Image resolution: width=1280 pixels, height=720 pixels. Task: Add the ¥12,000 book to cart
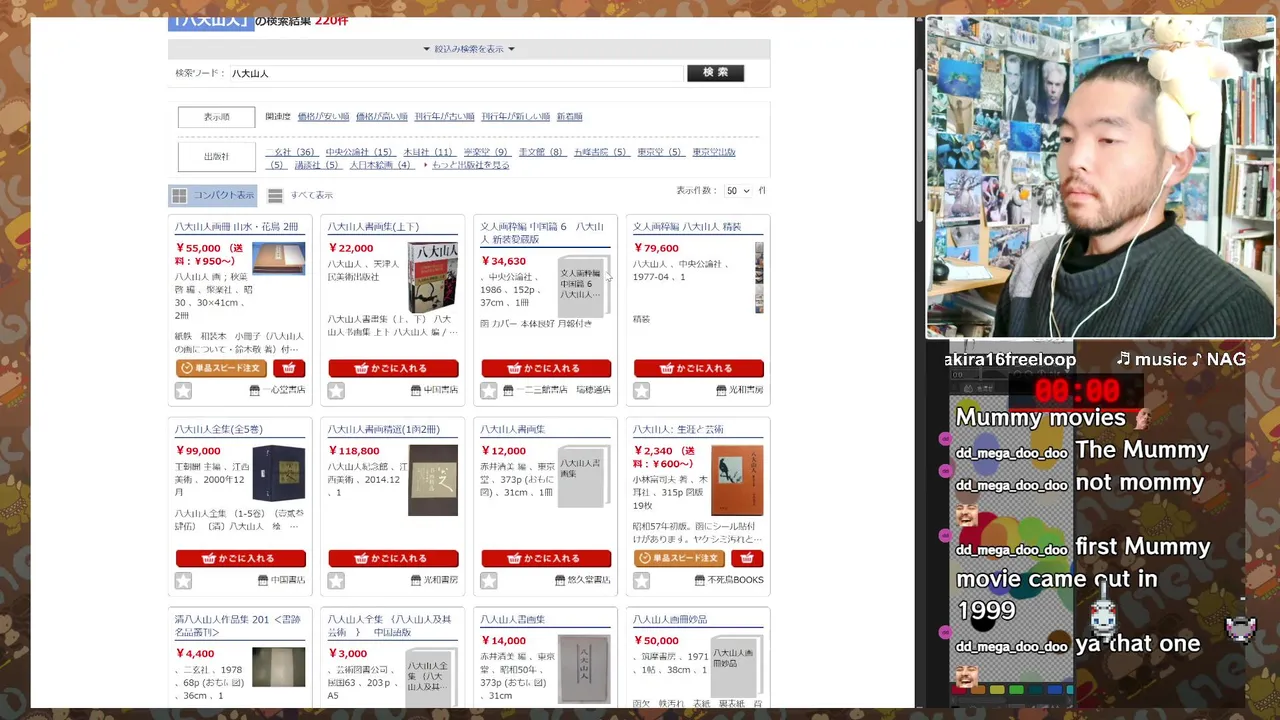[x=546, y=558]
